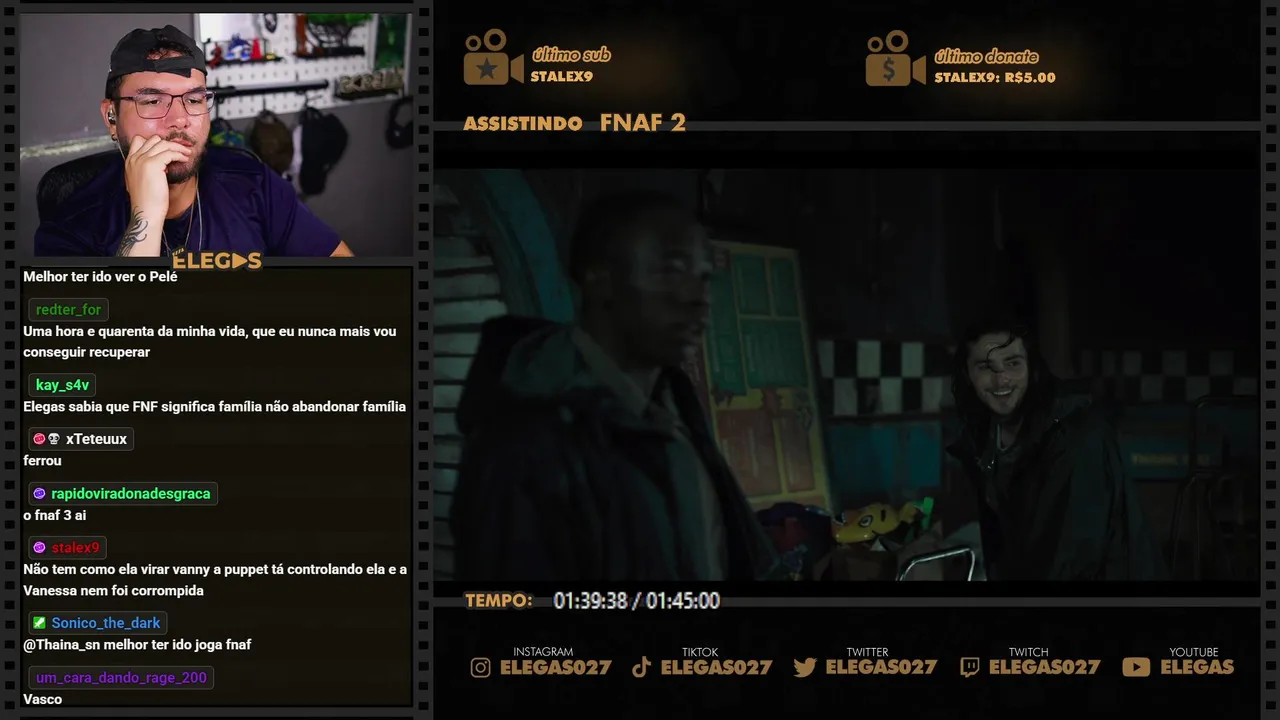Open chat username rapidoviradonadesgraca

[131, 494]
